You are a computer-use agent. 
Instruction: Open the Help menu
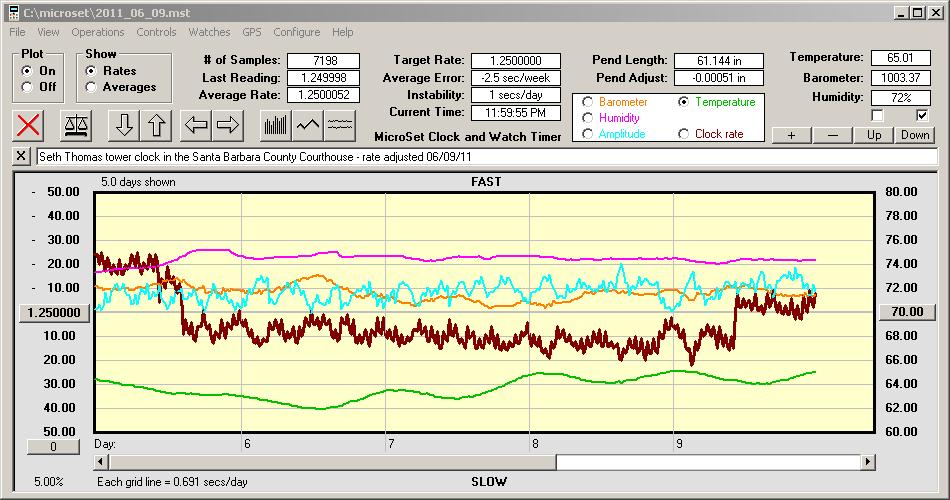342,32
